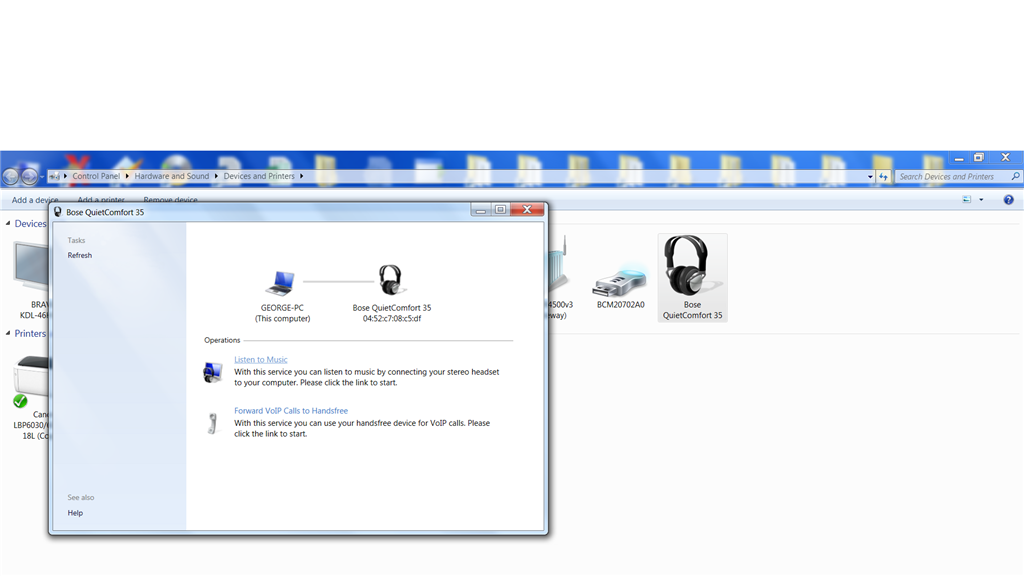Open the Listen to Music link
Screen dimensions: 1024x576
coord(261,360)
